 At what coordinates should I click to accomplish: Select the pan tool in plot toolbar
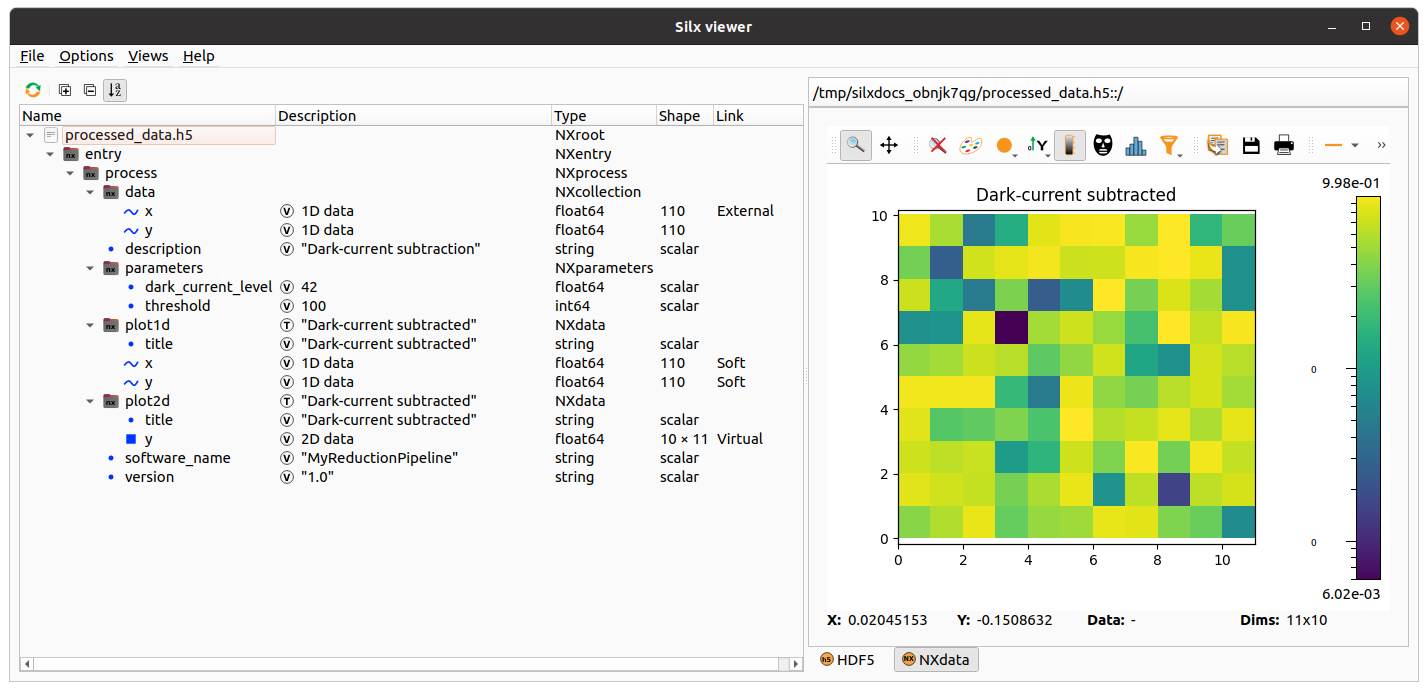click(889, 146)
